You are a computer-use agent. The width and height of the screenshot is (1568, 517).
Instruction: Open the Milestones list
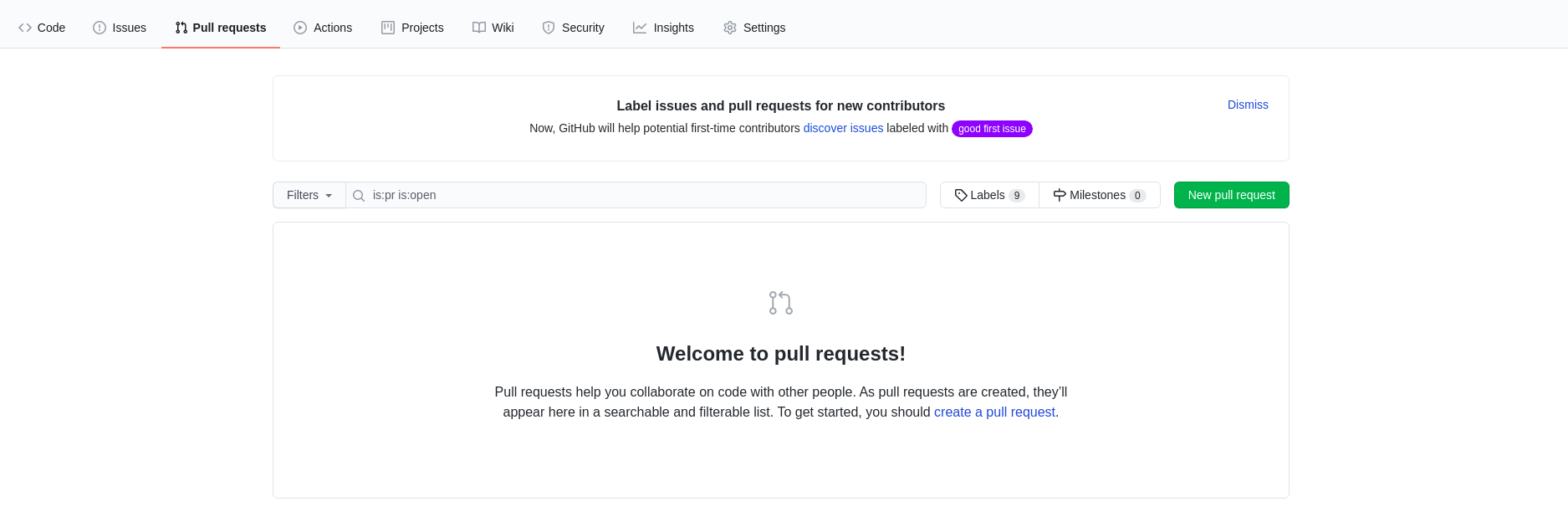pyautogui.click(x=1100, y=195)
